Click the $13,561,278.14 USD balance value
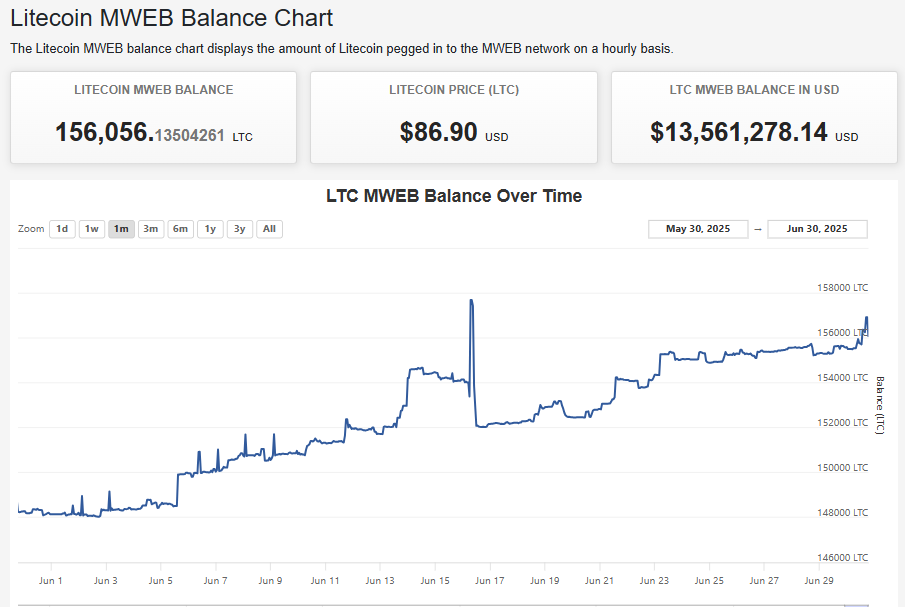The image size is (905, 607). point(754,132)
